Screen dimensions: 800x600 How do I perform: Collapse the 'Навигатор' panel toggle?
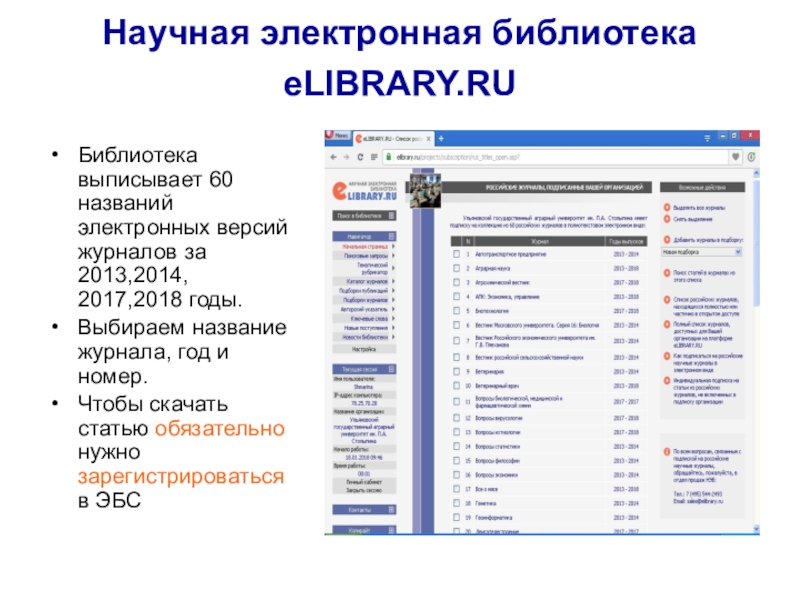click(x=391, y=236)
